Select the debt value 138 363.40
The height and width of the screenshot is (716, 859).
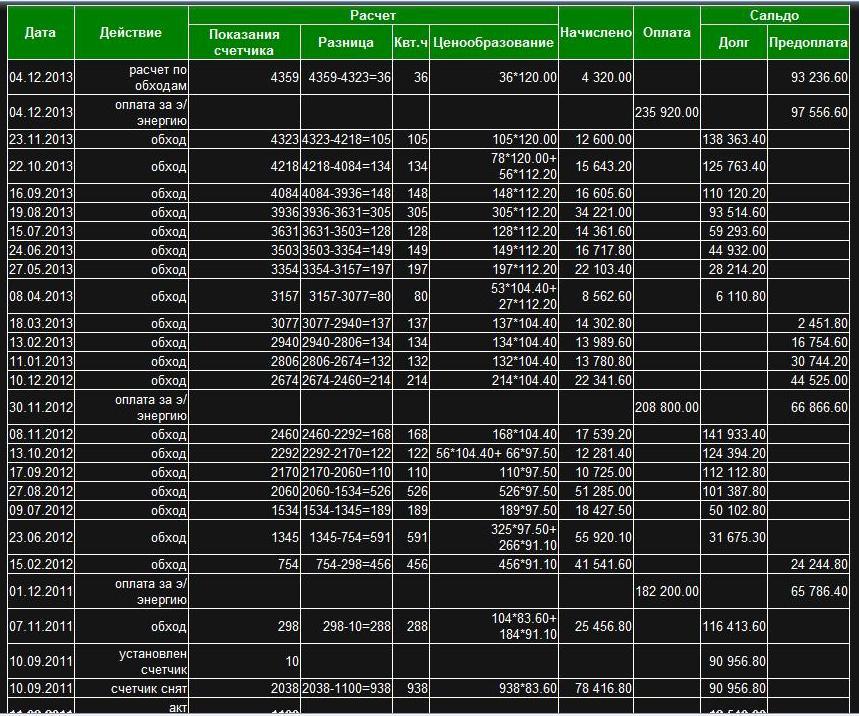point(734,140)
